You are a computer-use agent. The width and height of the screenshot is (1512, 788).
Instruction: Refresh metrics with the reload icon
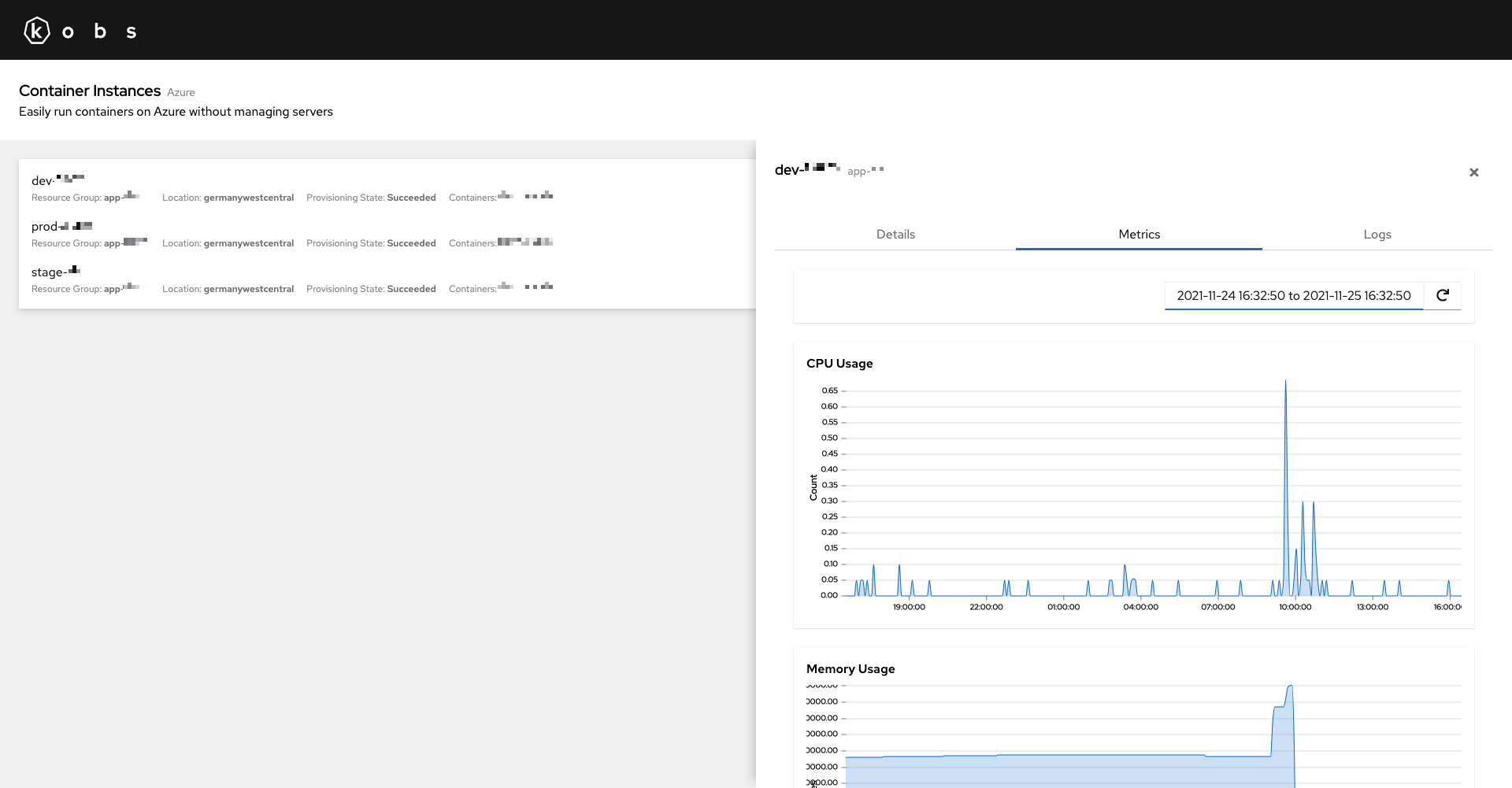pos(1443,295)
